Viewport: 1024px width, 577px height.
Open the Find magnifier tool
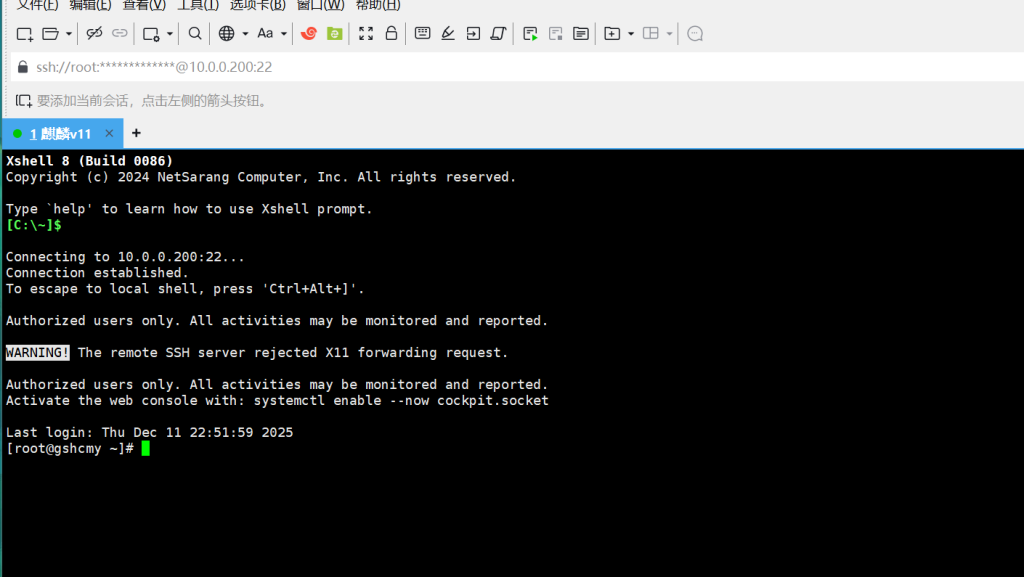[195, 34]
